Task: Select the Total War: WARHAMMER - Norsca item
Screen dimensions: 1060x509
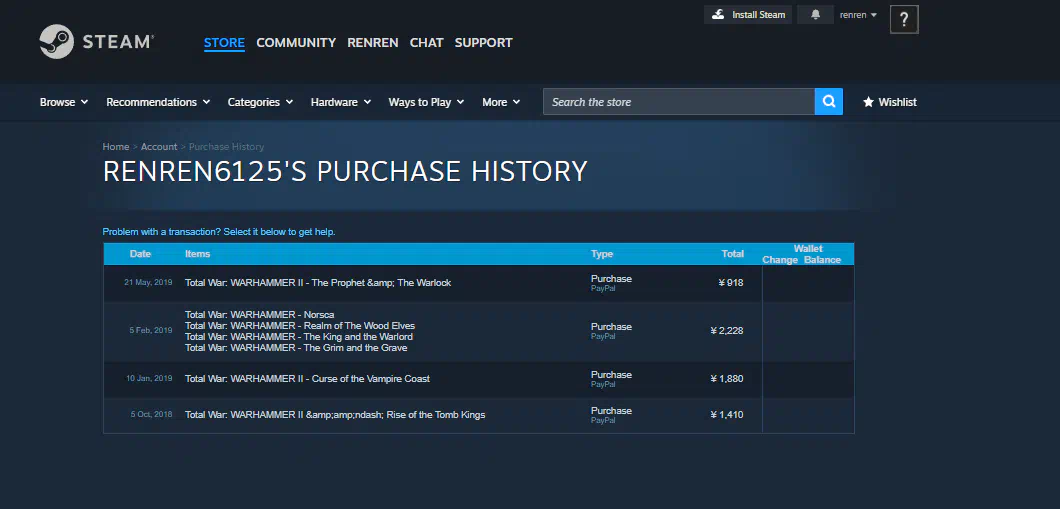Action: coord(260,315)
